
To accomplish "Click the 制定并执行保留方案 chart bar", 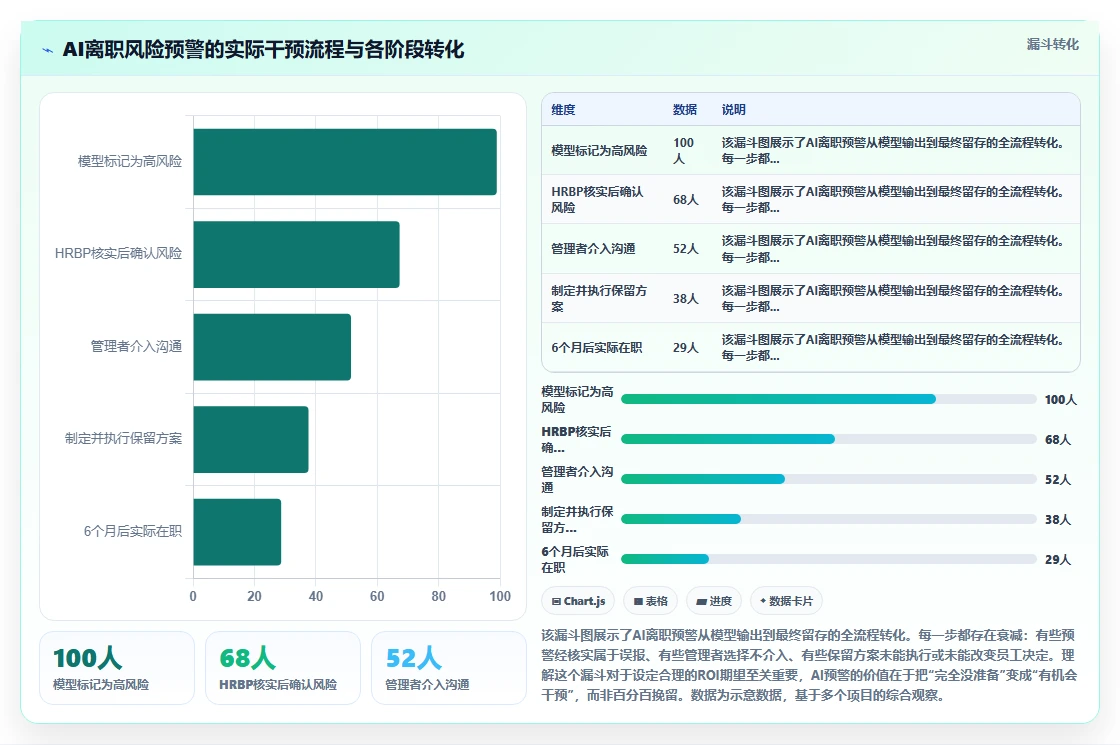I will point(251,439).
